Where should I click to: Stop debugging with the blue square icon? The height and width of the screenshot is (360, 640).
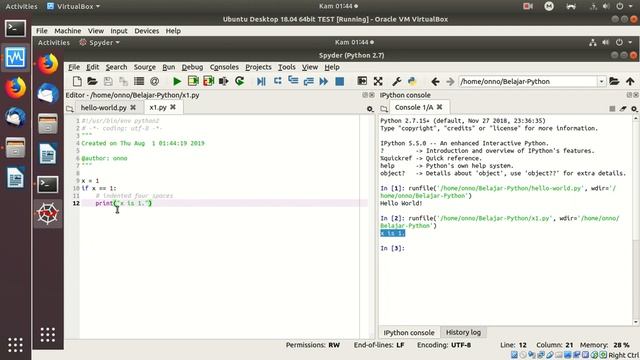[339, 81]
